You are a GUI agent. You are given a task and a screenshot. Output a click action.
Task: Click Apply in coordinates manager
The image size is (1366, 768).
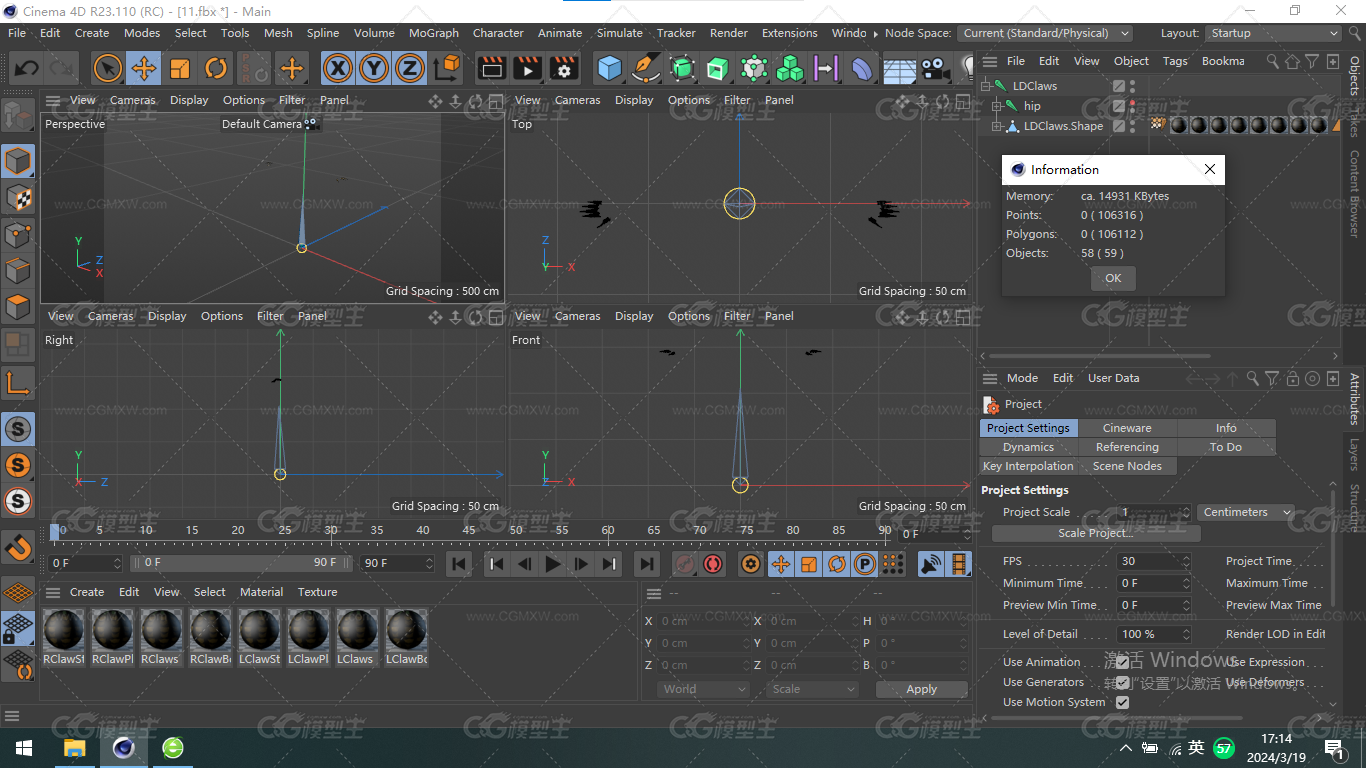(921, 689)
